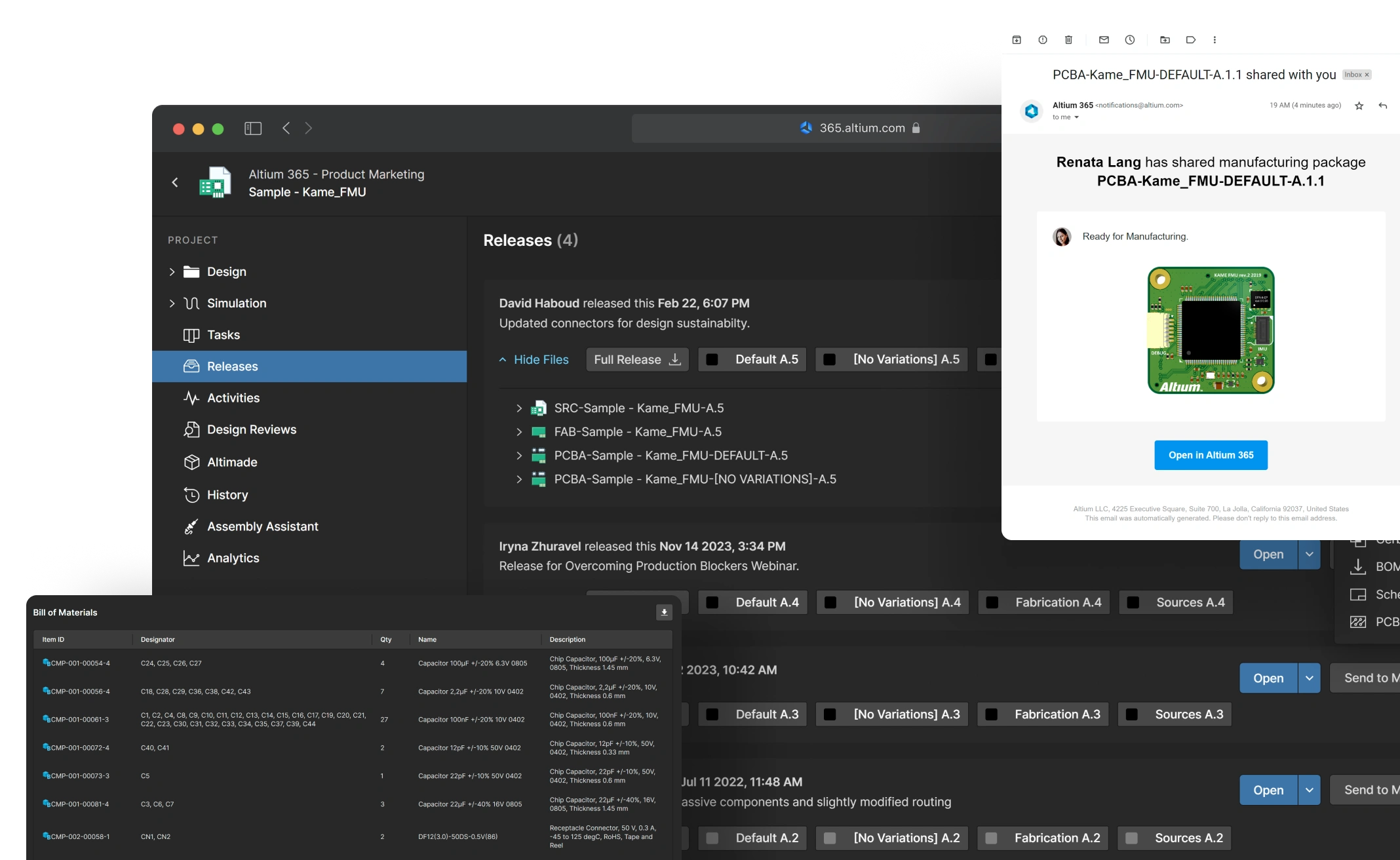
Task: Expand the Design folder in project tree
Action: 172,272
